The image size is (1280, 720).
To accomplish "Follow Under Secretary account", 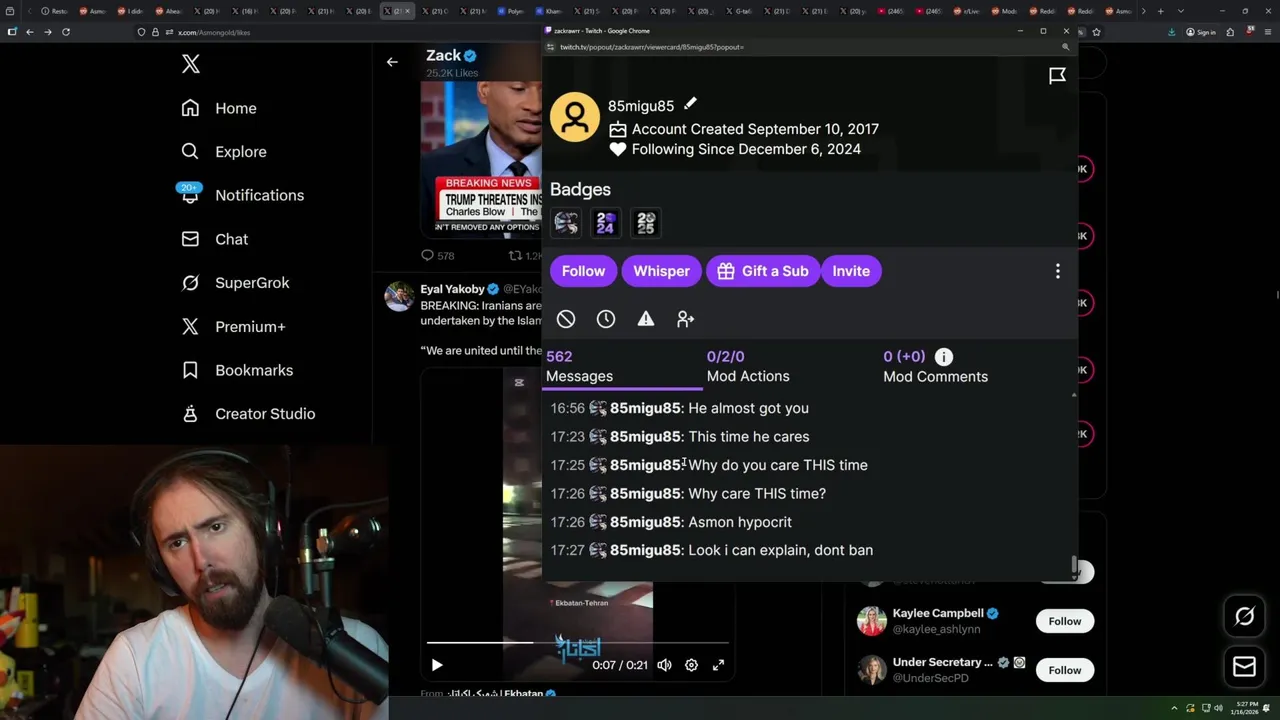I will 1065,670.
